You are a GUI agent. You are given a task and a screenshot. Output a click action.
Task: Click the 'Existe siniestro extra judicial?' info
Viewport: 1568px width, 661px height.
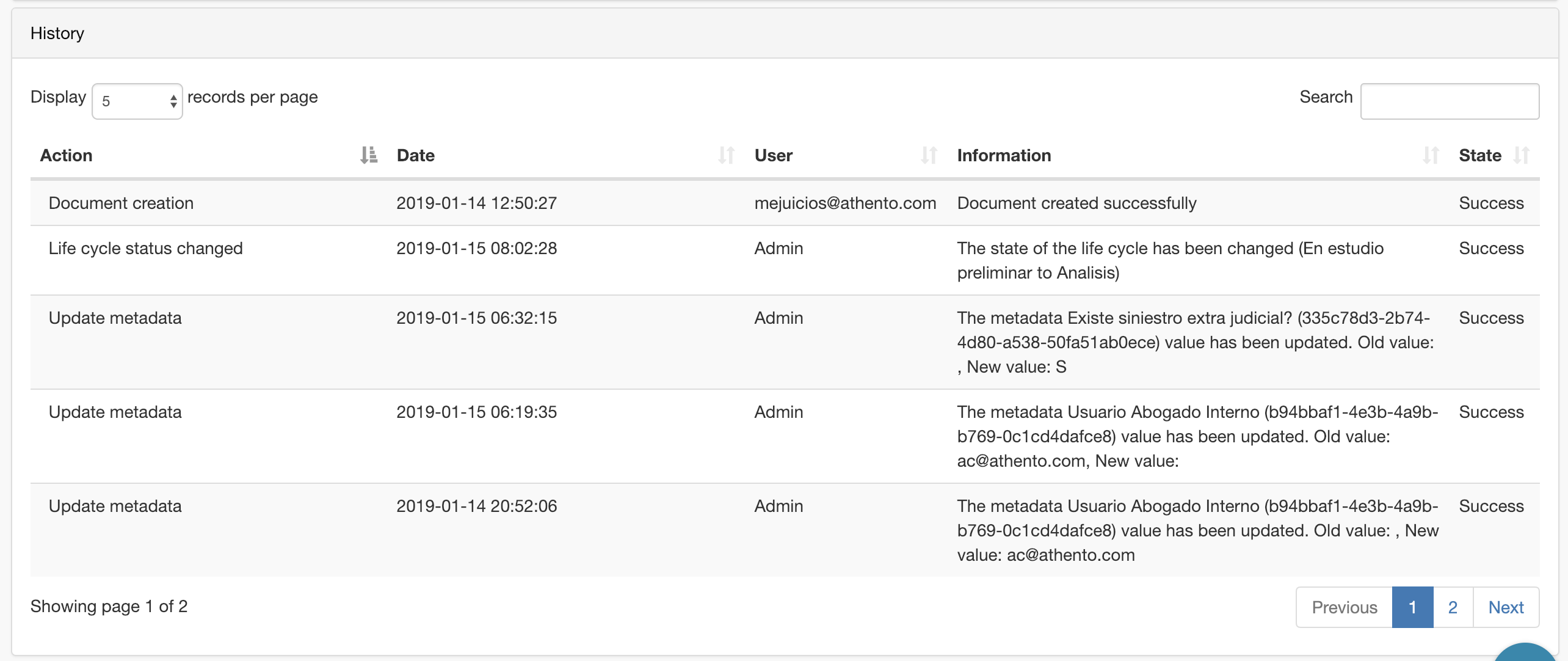pyautogui.click(x=1196, y=342)
